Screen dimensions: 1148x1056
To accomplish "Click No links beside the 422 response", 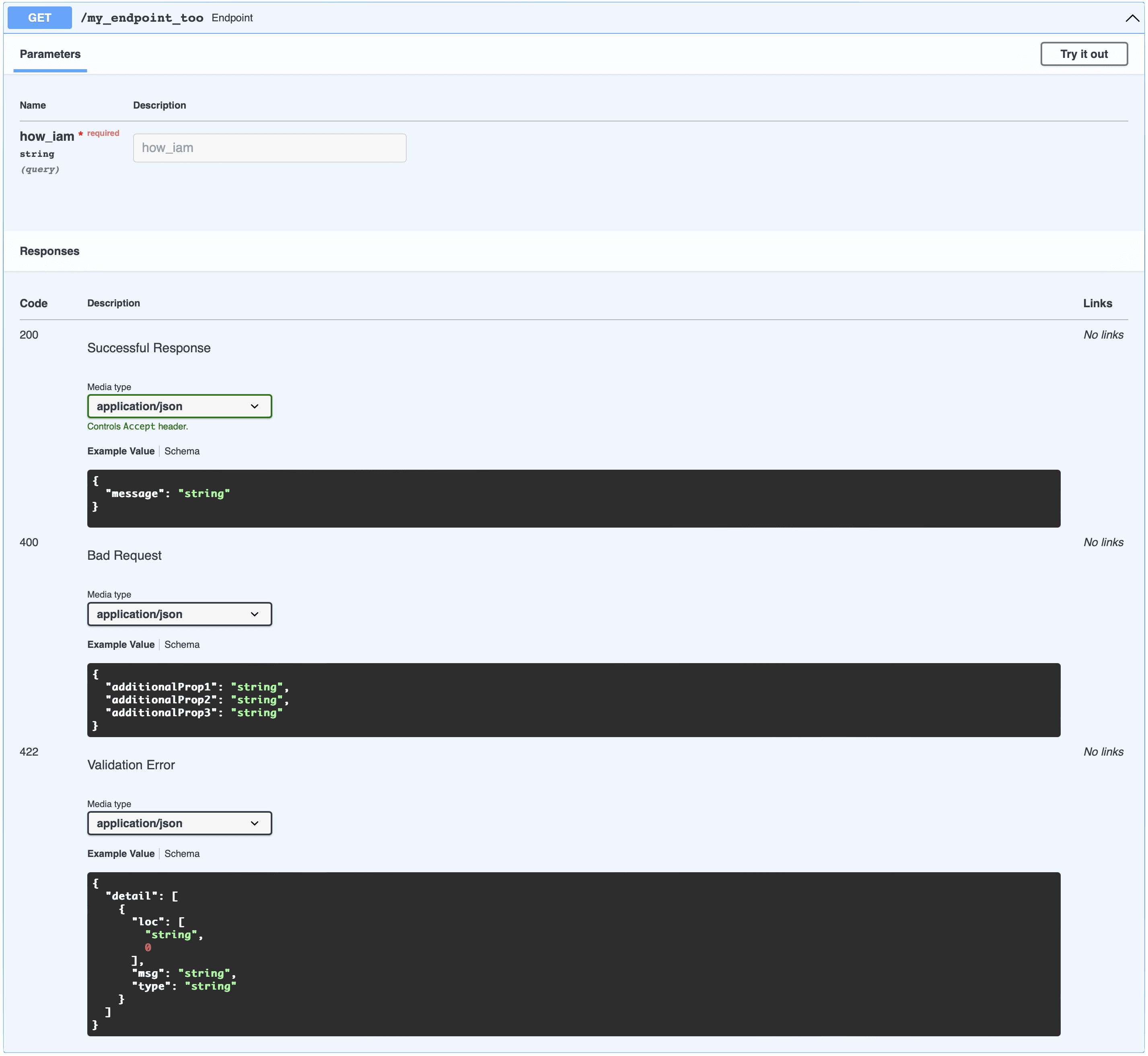I will pyautogui.click(x=1103, y=752).
